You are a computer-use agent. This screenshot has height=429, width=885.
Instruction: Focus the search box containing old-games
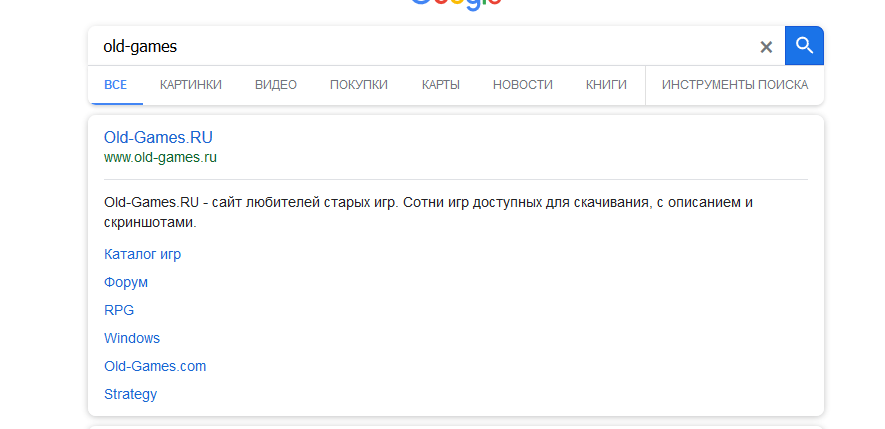coord(420,47)
